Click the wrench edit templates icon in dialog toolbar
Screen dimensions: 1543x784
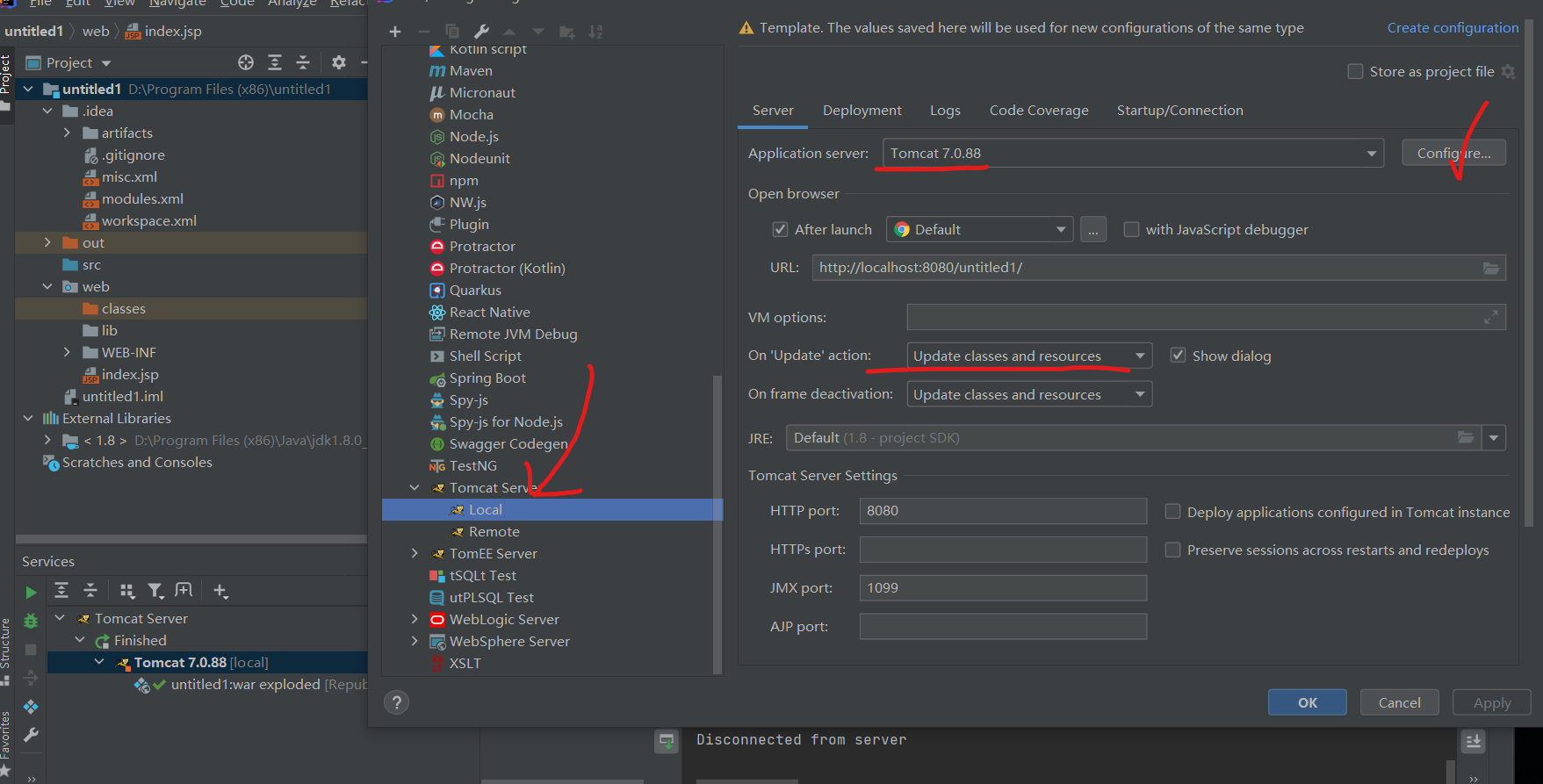coord(481,32)
